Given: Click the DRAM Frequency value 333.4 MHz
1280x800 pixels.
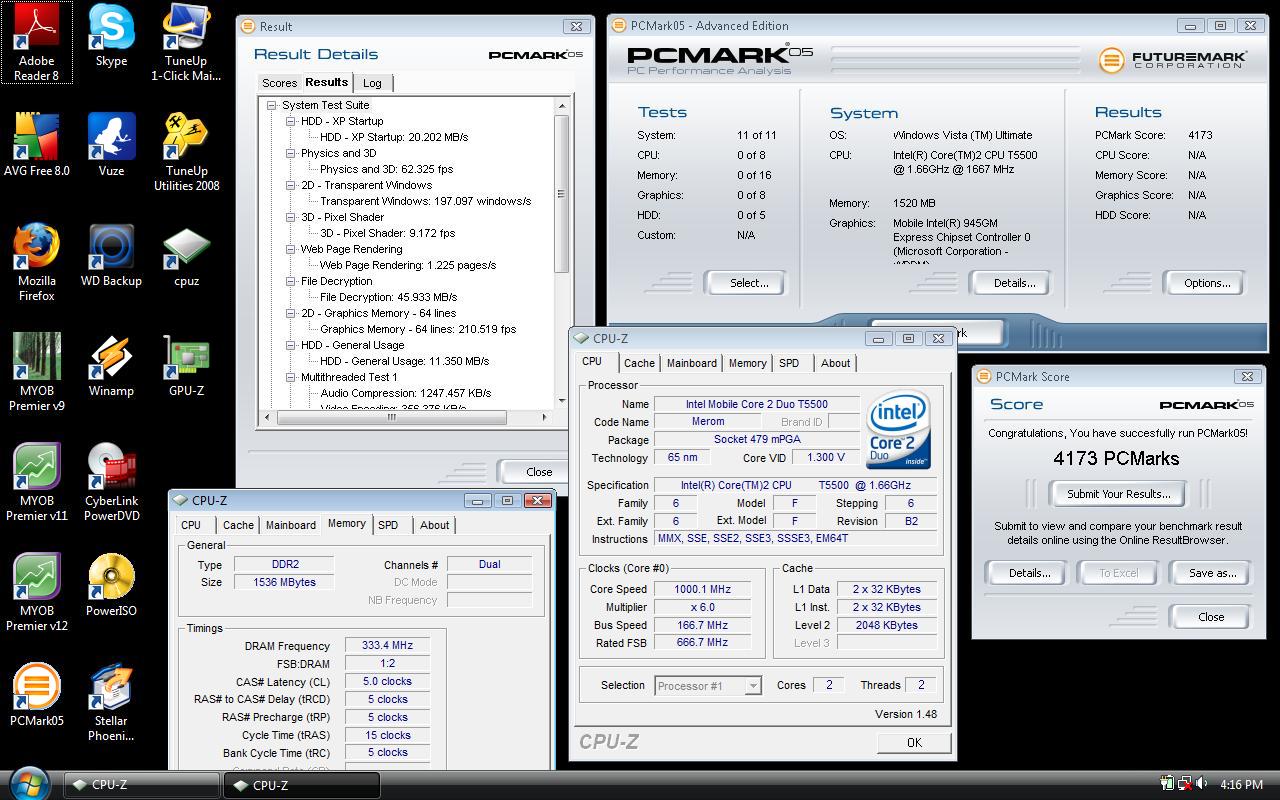Looking at the screenshot, I should [x=387, y=646].
